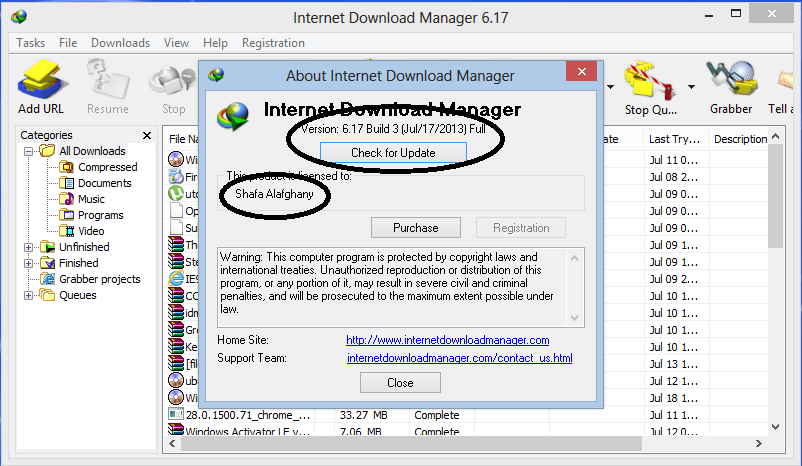Open the Downloads menu
This screenshot has height=466, width=802.
point(121,43)
